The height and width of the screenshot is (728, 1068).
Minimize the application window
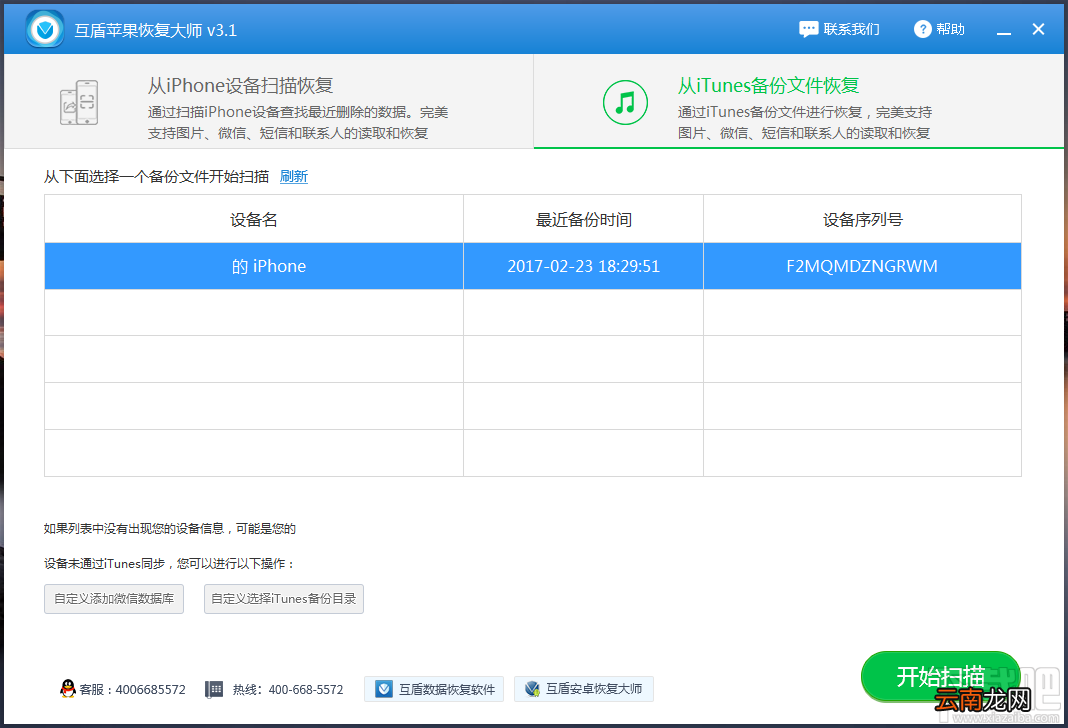click(x=1004, y=31)
